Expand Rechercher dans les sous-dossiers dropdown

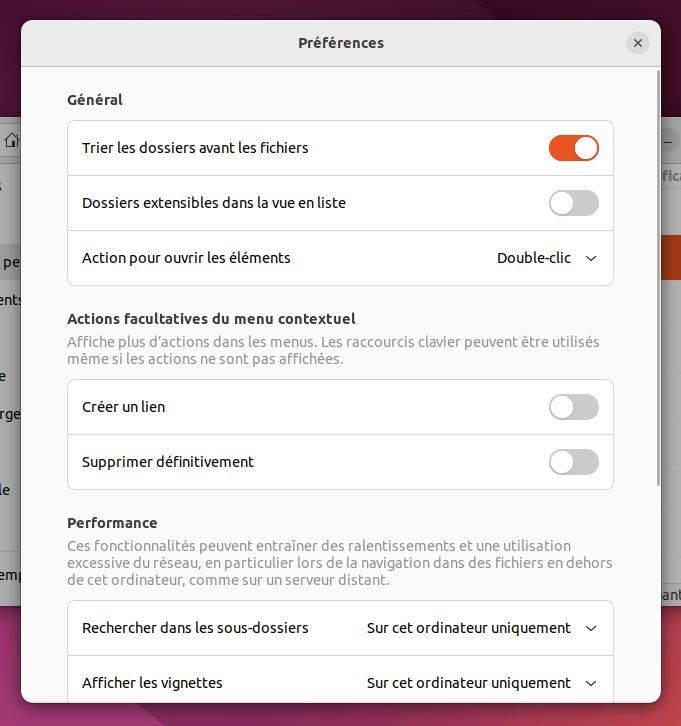click(x=481, y=628)
